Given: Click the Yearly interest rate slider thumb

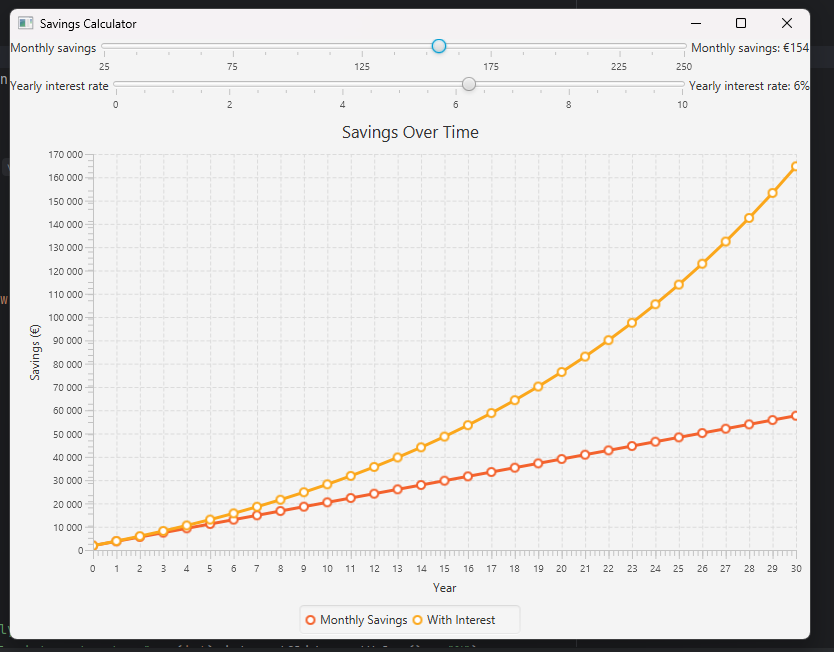Looking at the screenshot, I should [x=469, y=84].
